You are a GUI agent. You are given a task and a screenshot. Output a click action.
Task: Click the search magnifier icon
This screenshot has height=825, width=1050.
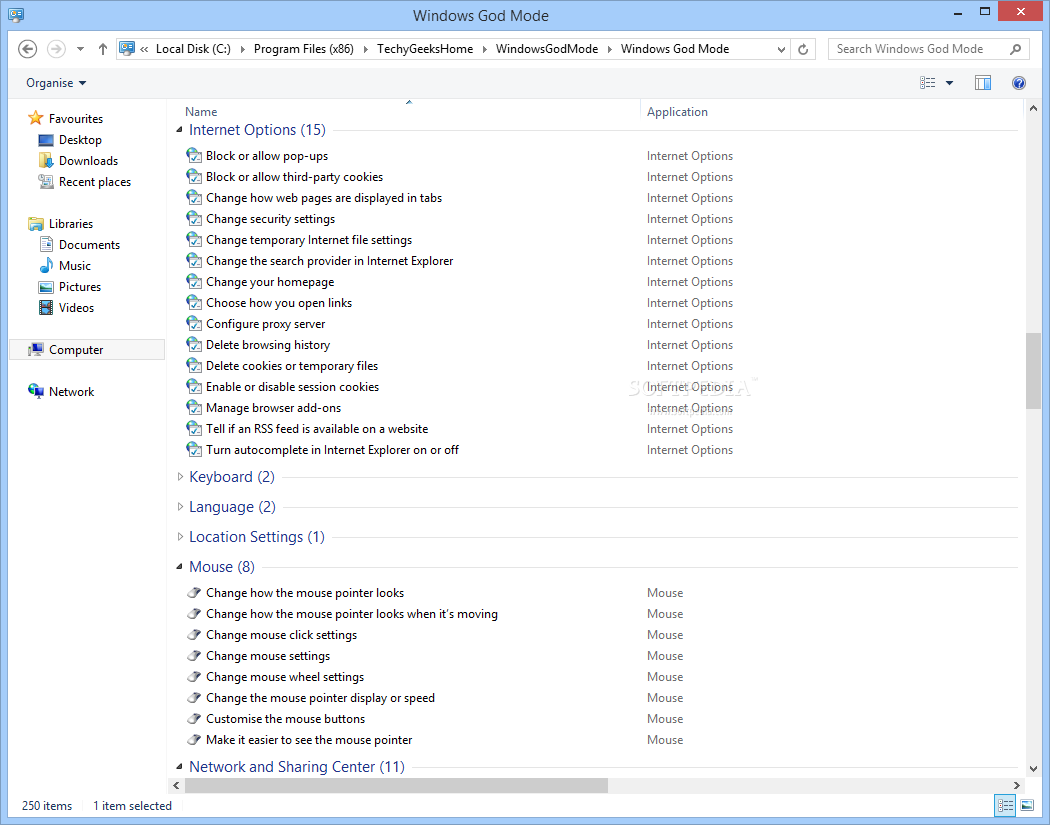(1016, 49)
